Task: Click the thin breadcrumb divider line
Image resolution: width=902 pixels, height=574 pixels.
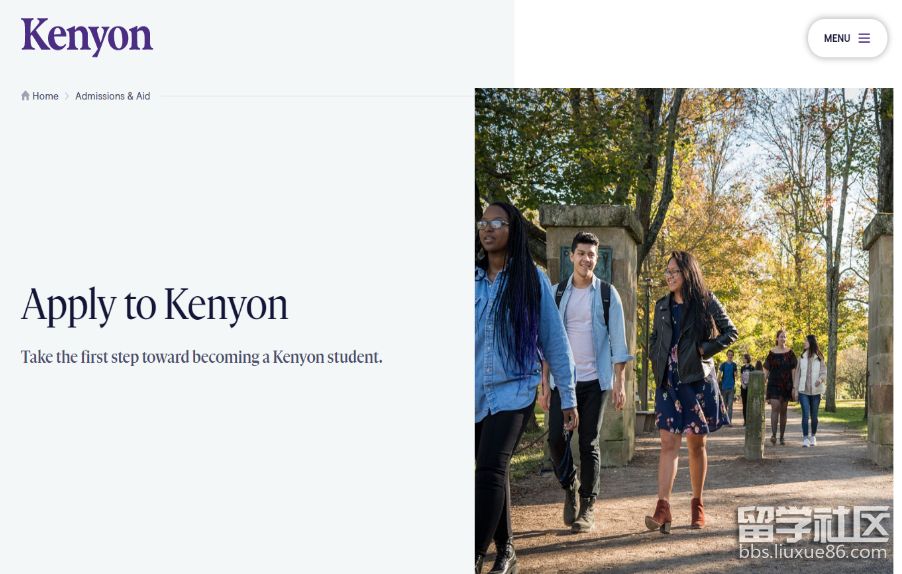Action: pos(316,96)
